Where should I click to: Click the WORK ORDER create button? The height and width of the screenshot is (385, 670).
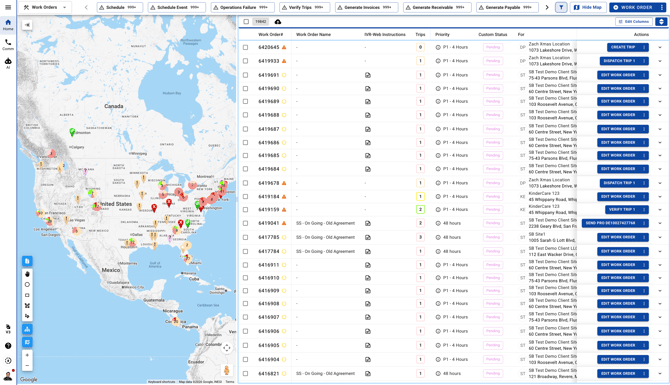point(633,7)
